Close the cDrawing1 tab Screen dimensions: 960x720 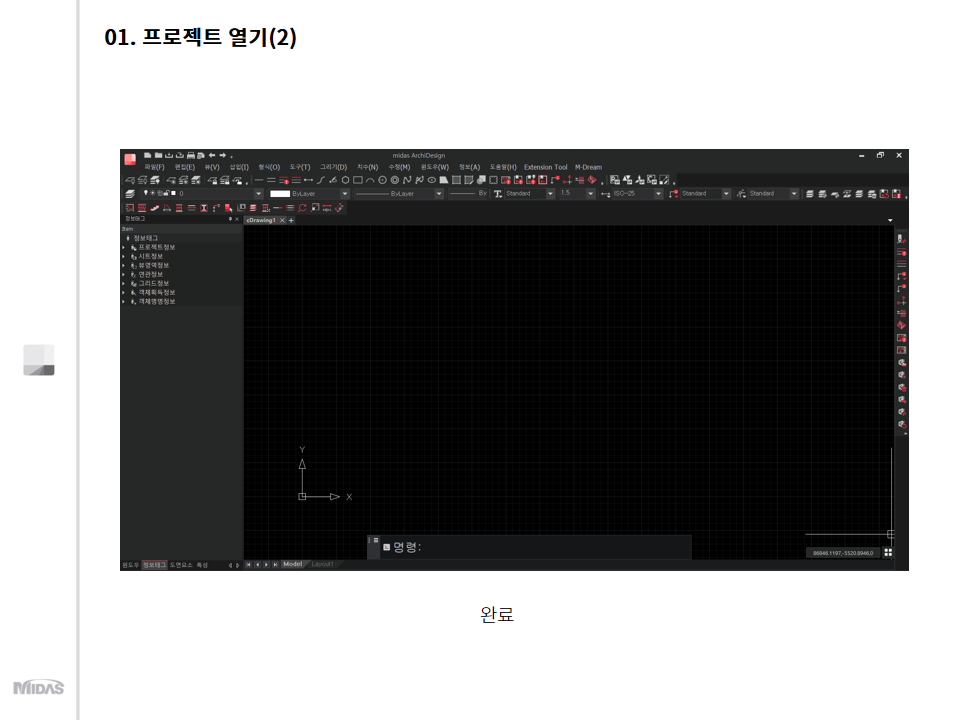(x=282, y=220)
